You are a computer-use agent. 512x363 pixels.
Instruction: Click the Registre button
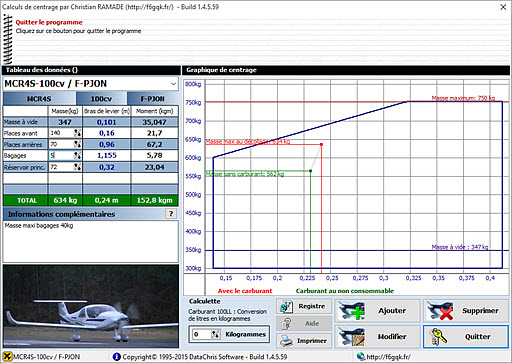(x=304, y=306)
